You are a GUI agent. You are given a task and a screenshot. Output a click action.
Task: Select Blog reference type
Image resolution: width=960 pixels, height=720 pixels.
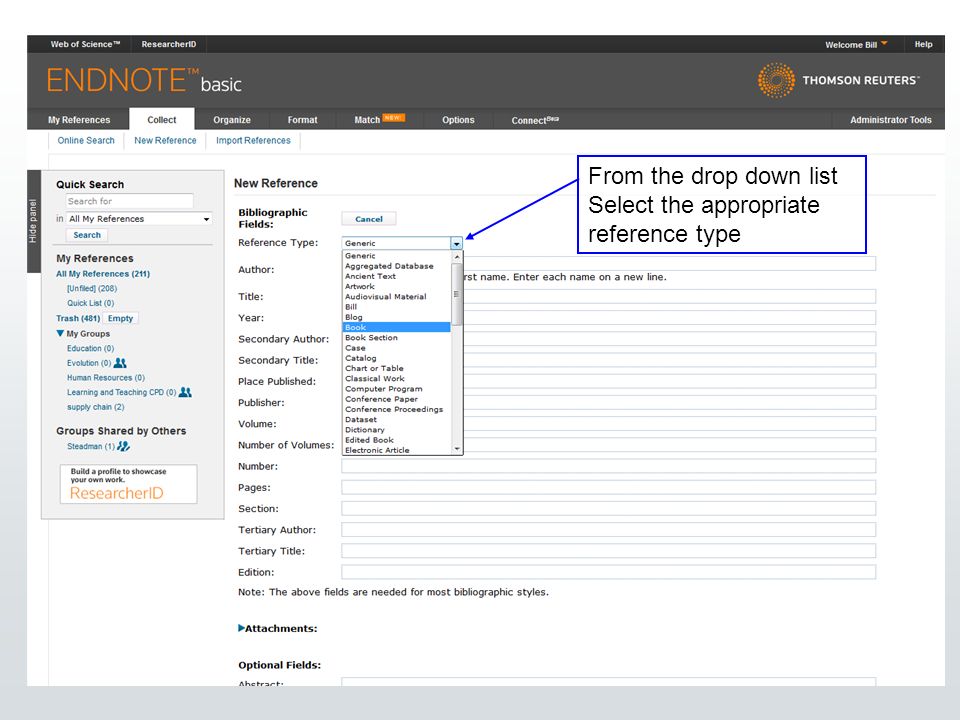coord(397,317)
